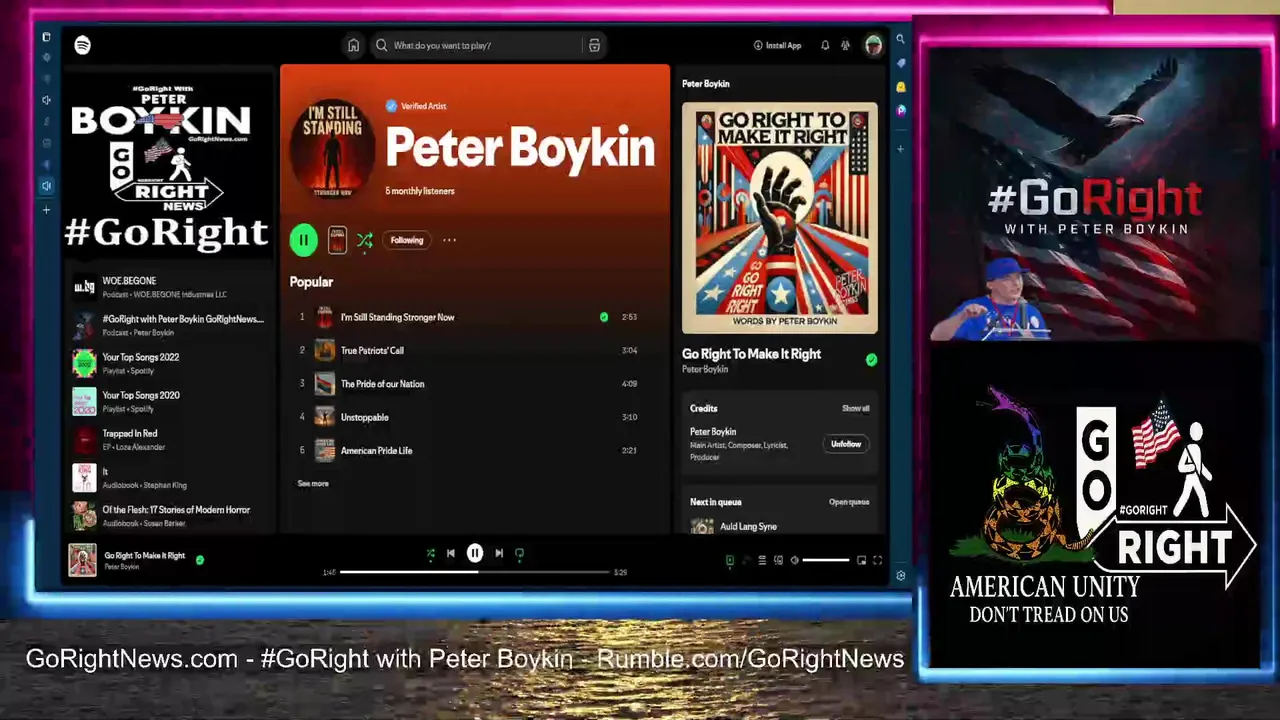
Task: Open notifications bell in Spotify
Action: (825, 45)
